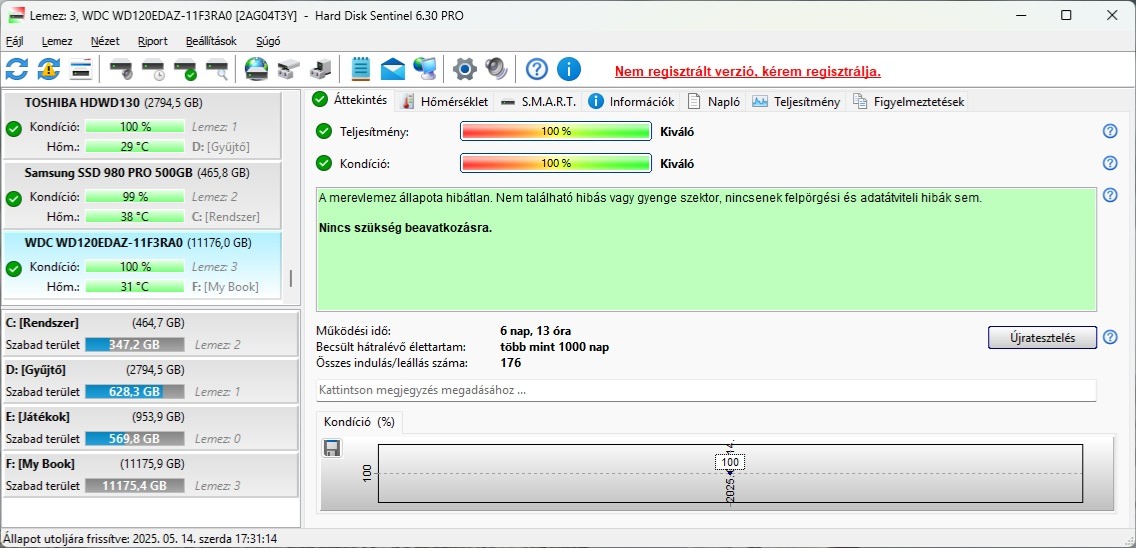The image size is (1136, 548).
Task: Click the main Kondíció 100 % gradient bar
Action: (556, 163)
